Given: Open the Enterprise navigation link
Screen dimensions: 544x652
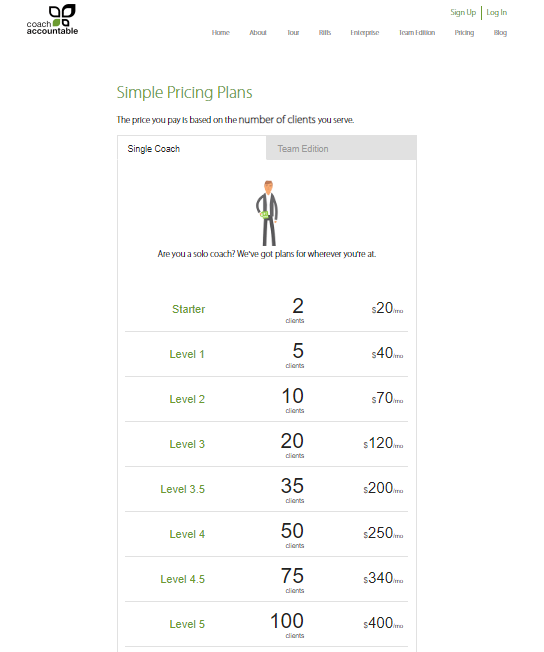Looking at the screenshot, I should (364, 32).
